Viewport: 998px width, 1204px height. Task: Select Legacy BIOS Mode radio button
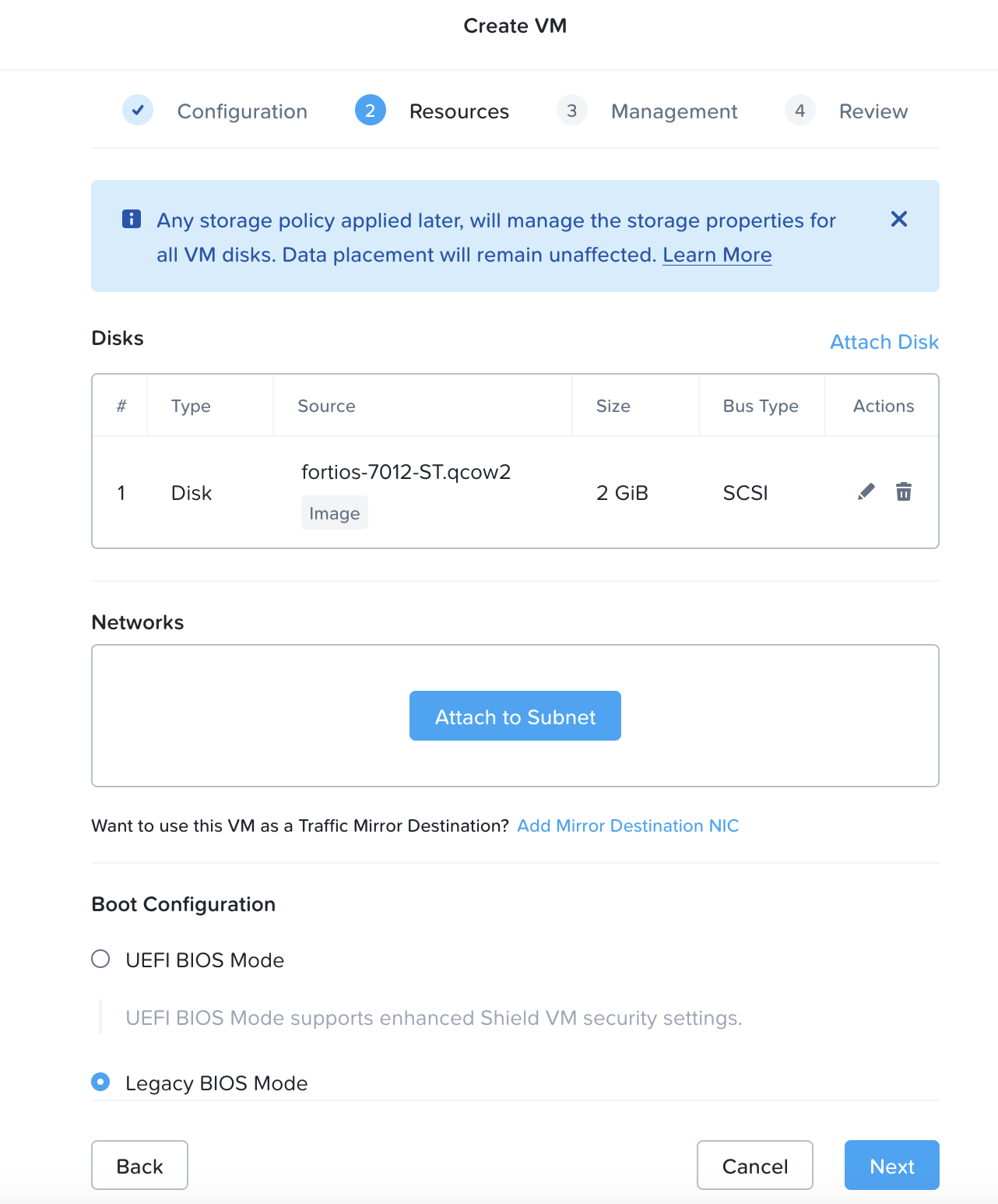click(x=100, y=1082)
